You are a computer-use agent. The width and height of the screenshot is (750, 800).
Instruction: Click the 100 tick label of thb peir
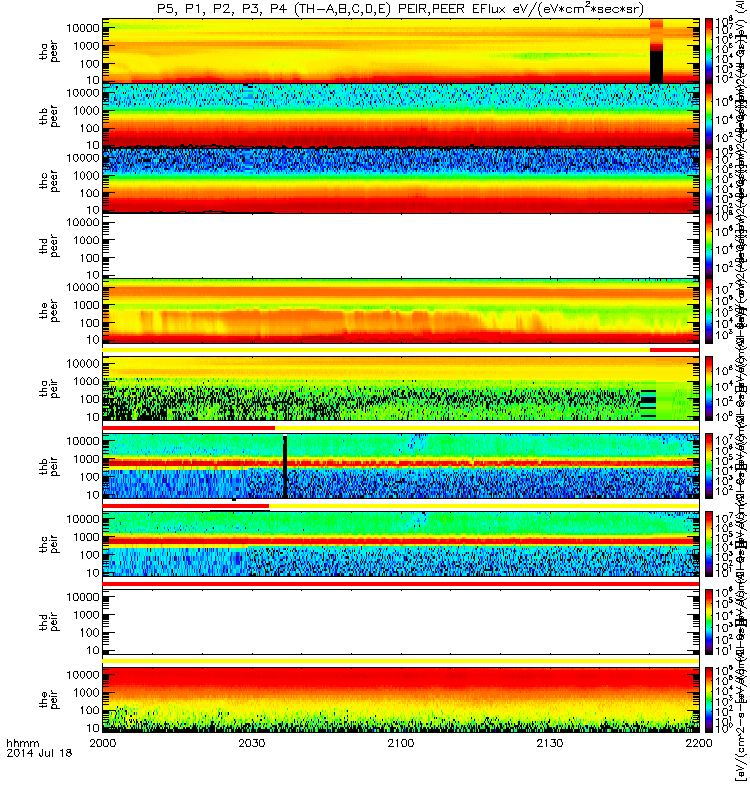(89, 477)
